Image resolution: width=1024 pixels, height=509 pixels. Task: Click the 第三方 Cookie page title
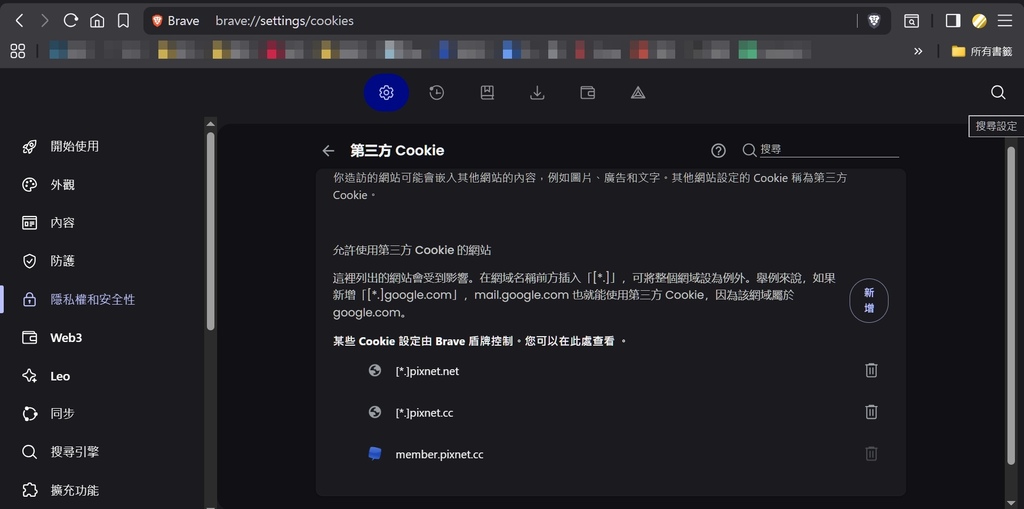tap(397, 151)
